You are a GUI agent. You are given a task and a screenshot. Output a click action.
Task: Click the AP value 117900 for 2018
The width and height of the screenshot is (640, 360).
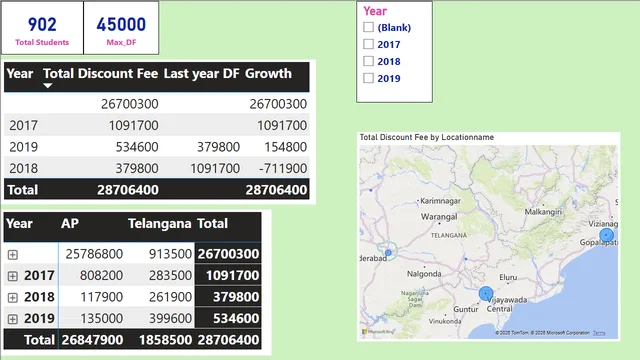[x=101, y=297]
